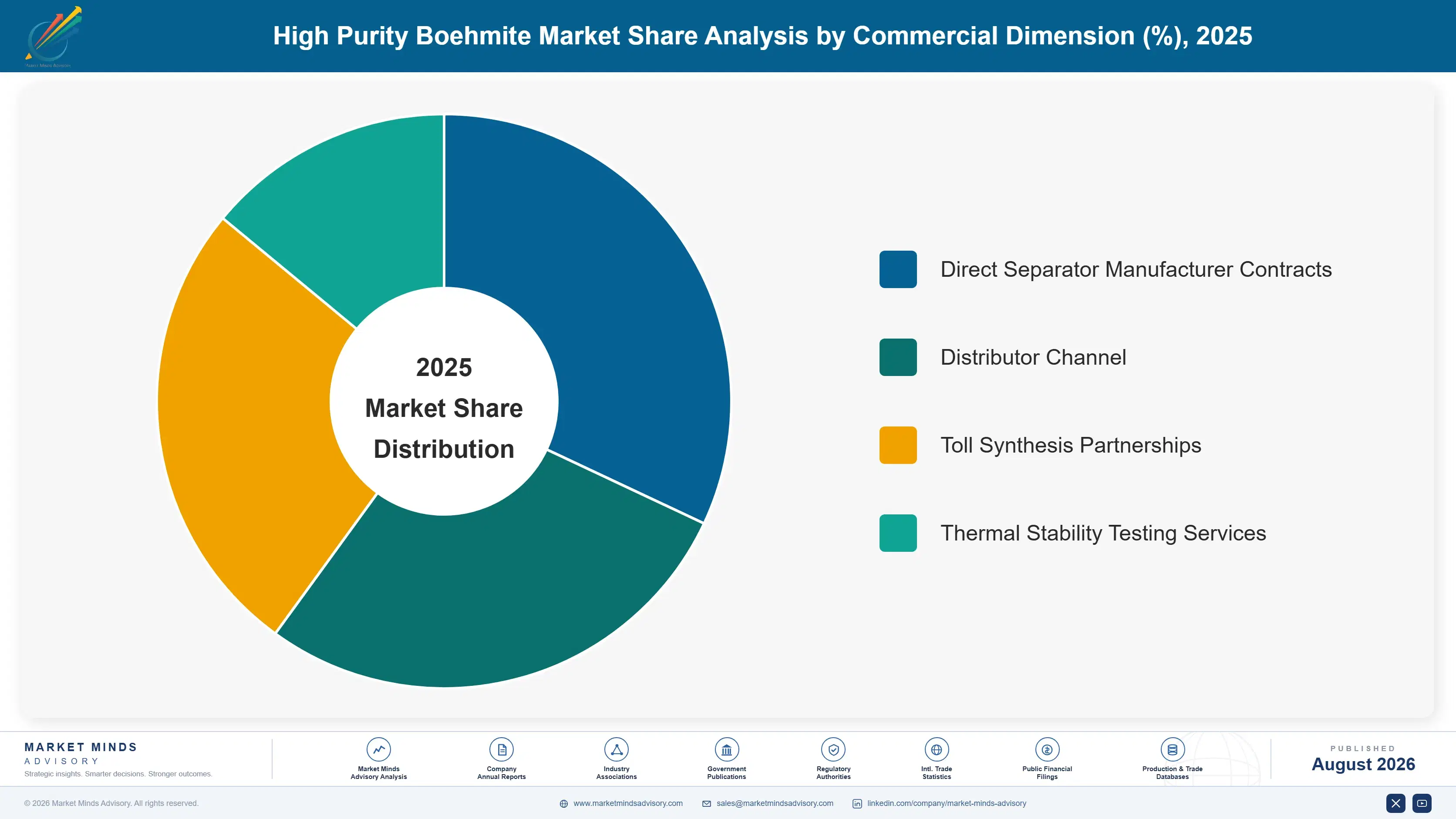Image resolution: width=1456 pixels, height=819 pixels.
Task: Select the Direct Separator Manufacturer Contracts legend label
Action: [x=1136, y=269]
